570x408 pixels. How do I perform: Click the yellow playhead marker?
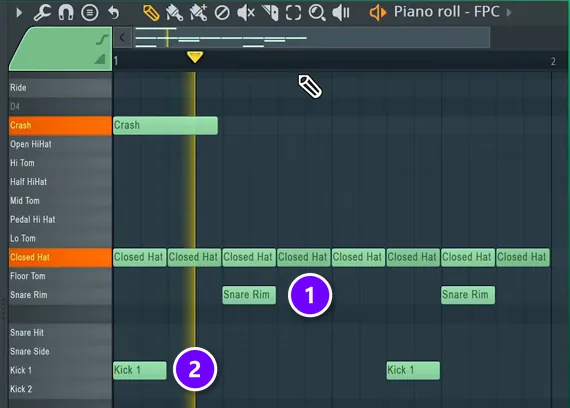click(195, 57)
